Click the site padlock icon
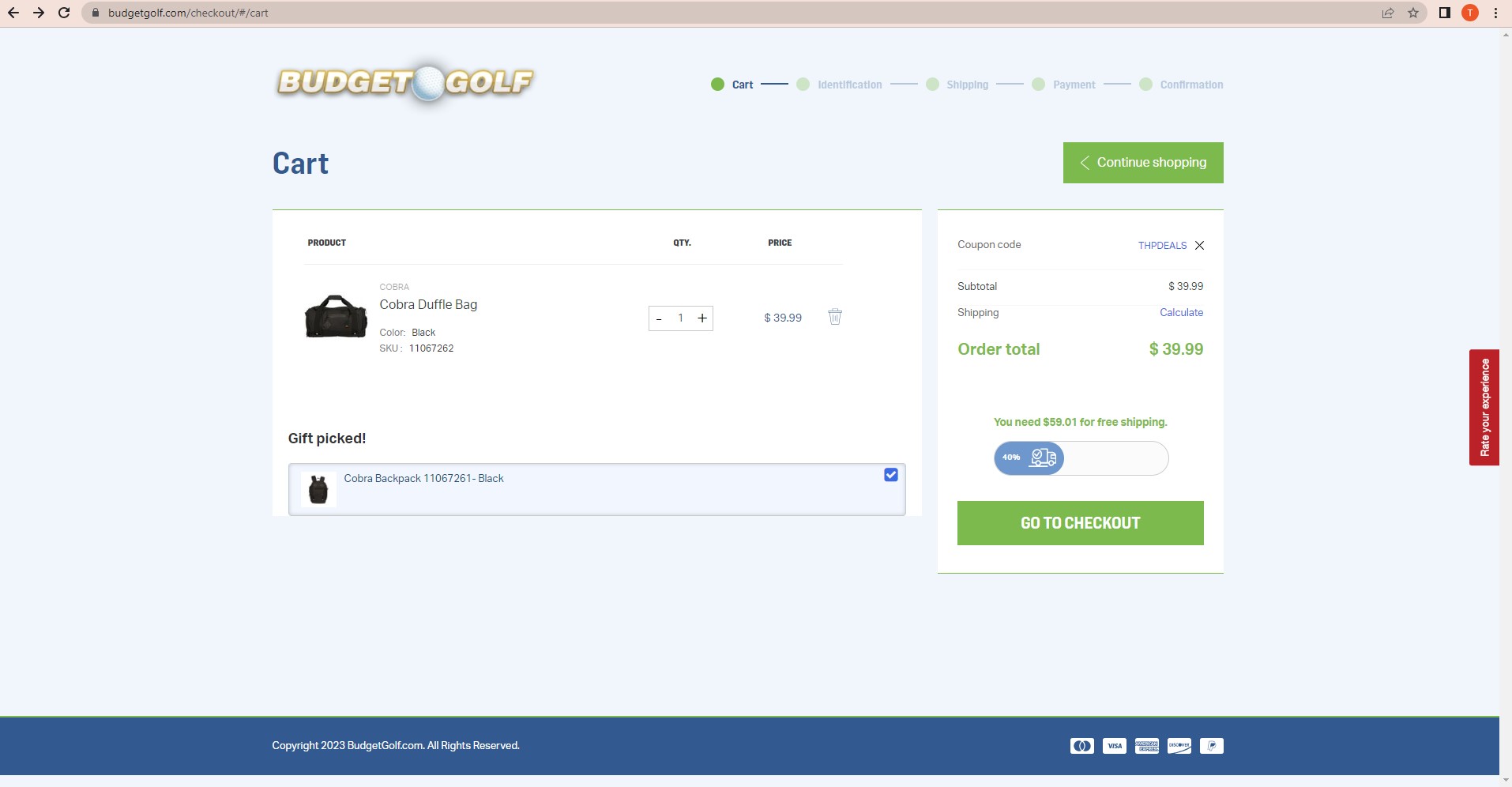This screenshot has height=787, width=1512. (96, 13)
